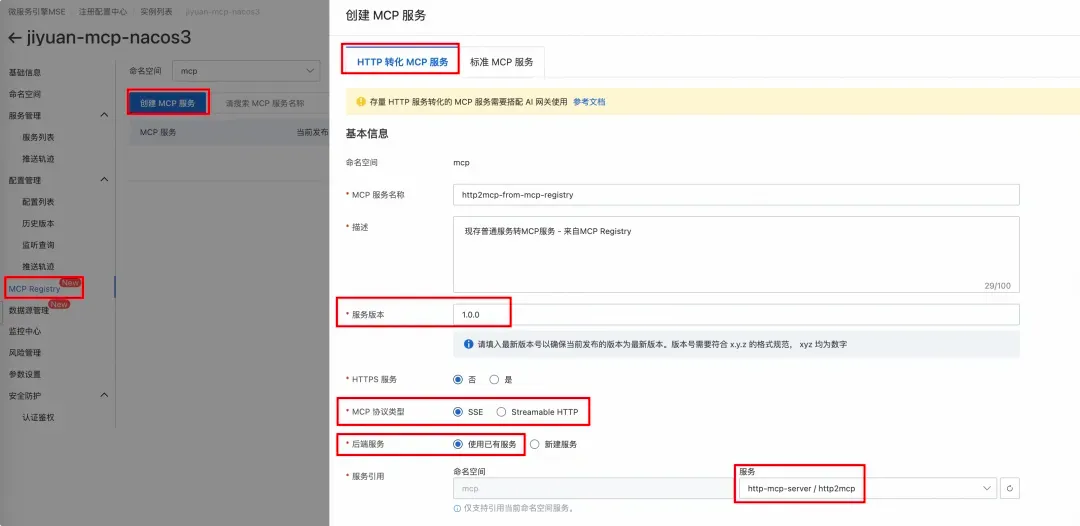Image resolution: width=1080 pixels, height=526 pixels.
Task: Open 历史版本 in sidebar
Action: (x=39, y=223)
